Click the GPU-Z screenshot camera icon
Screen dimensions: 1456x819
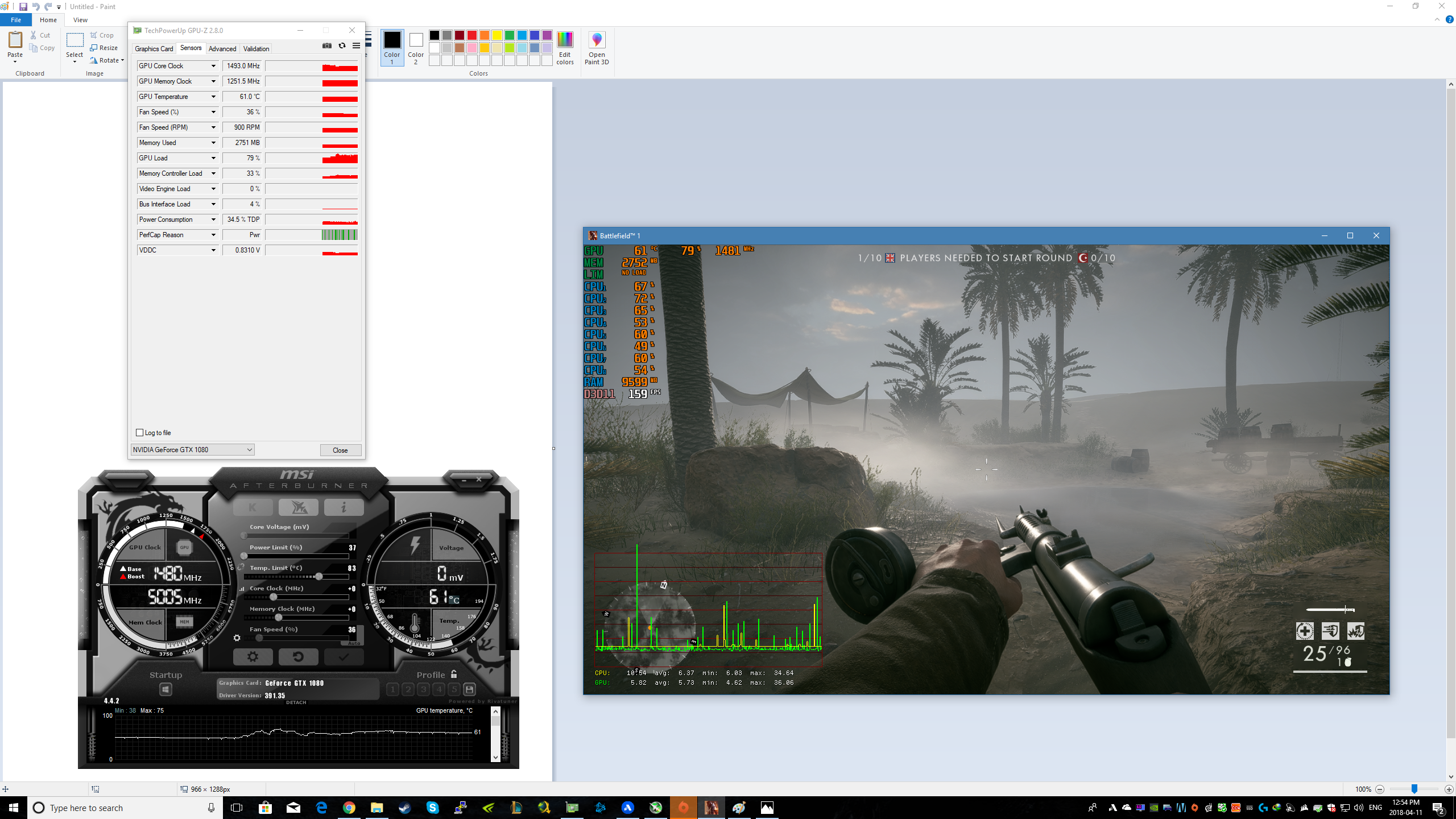click(x=327, y=46)
